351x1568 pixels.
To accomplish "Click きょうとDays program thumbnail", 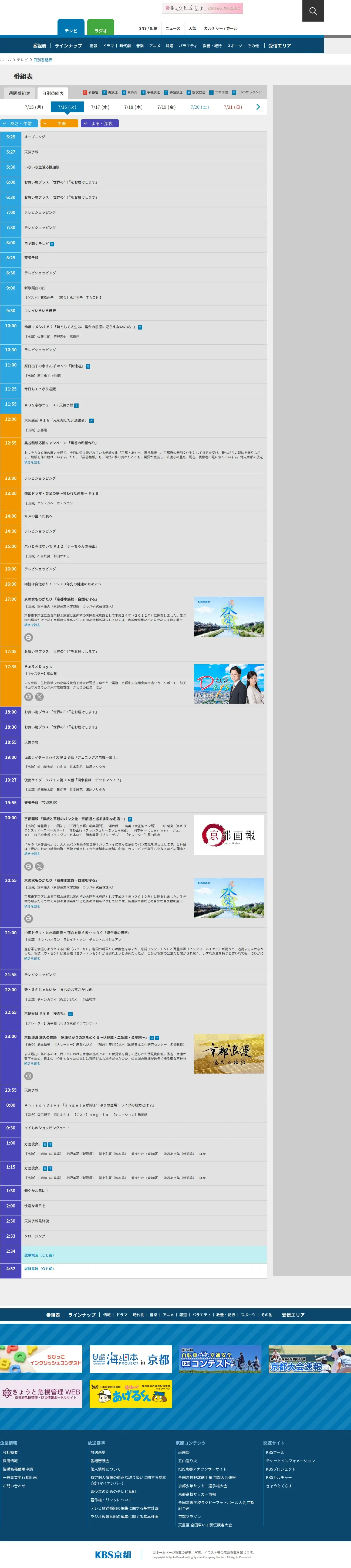I will pyautogui.click(x=229, y=684).
